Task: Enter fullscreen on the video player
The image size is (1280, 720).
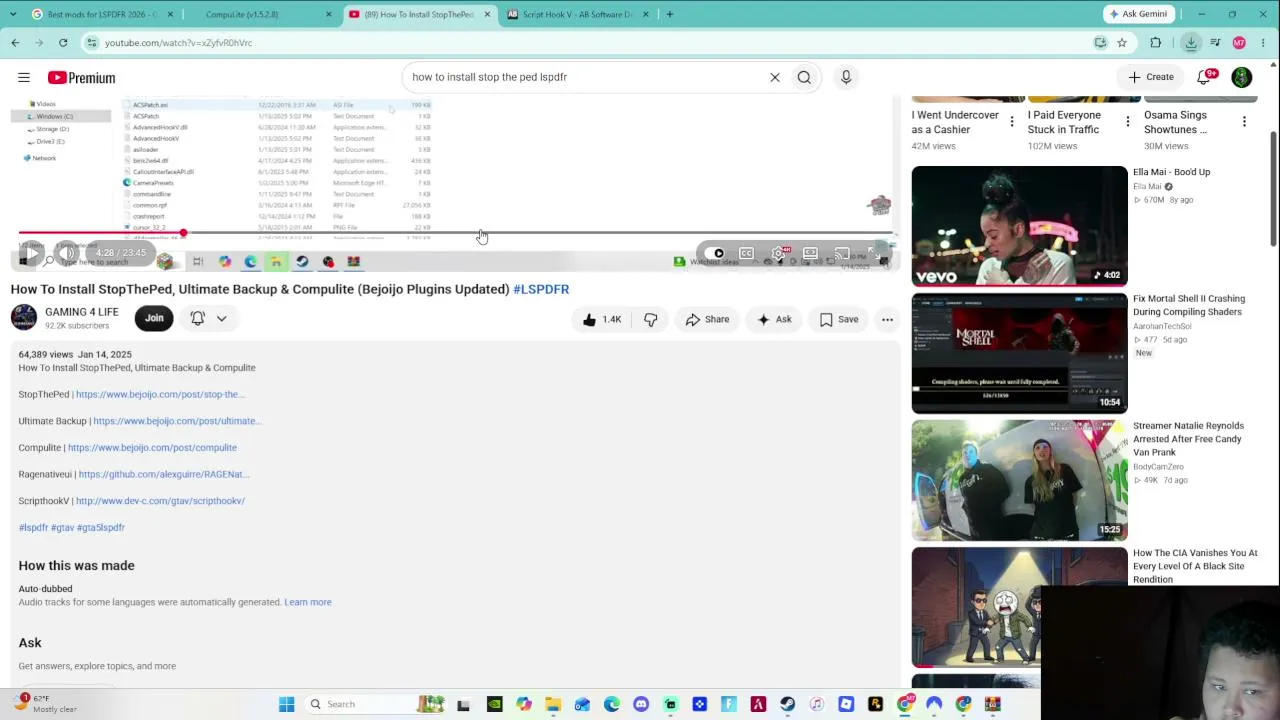Action: (875, 253)
